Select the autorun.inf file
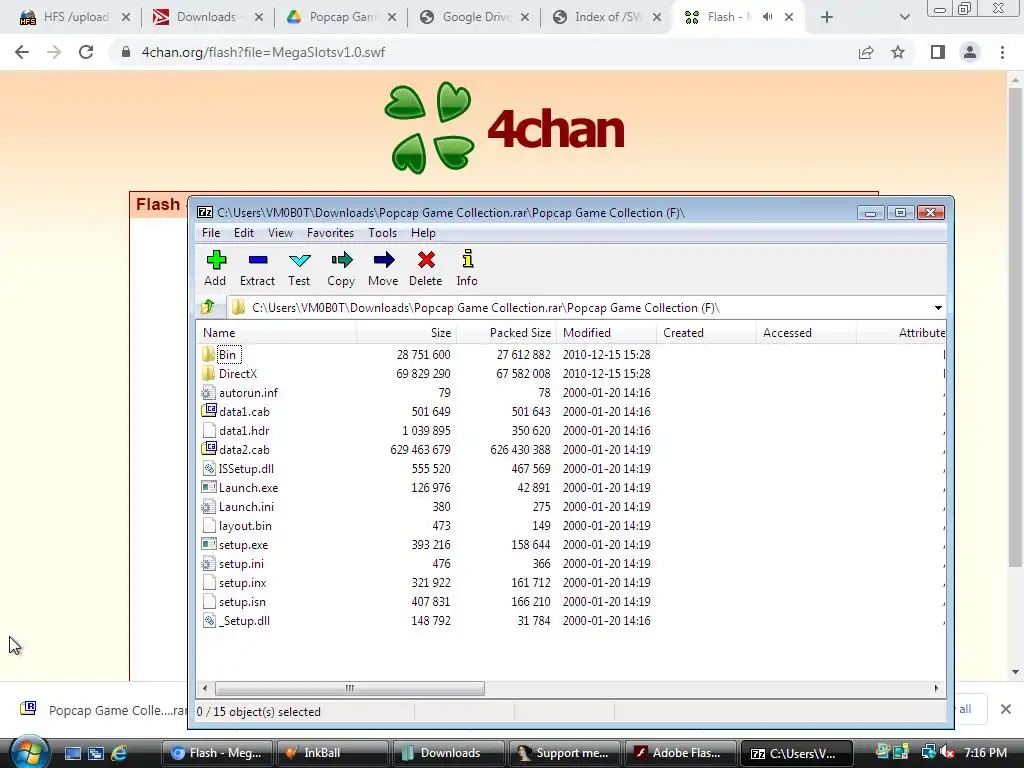1024x768 pixels. coord(248,392)
